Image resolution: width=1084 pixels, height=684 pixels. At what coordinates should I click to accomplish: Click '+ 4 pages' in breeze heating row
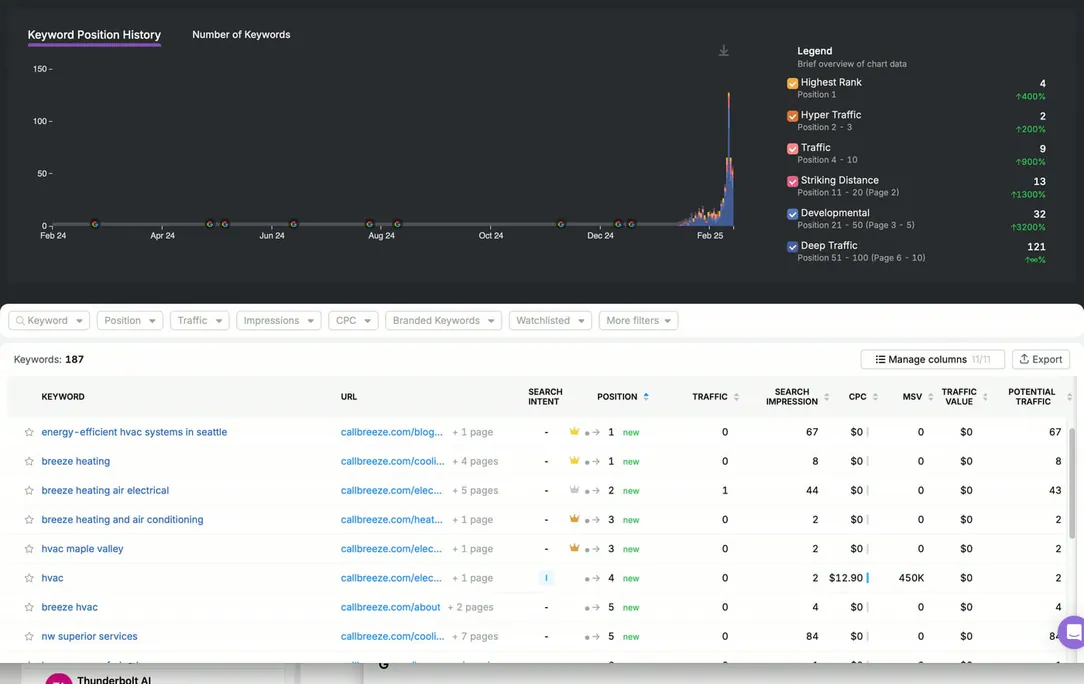click(x=475, y=461)
